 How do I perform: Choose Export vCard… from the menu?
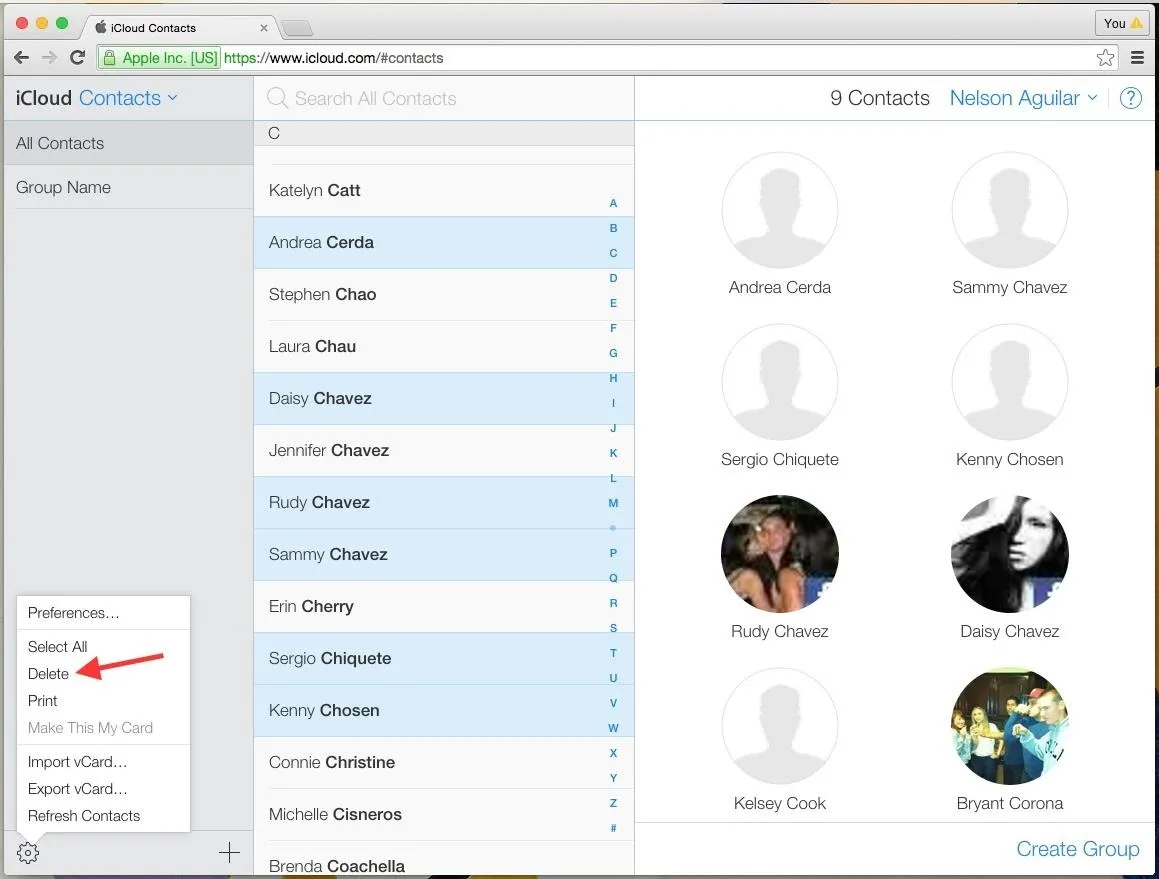78,789
